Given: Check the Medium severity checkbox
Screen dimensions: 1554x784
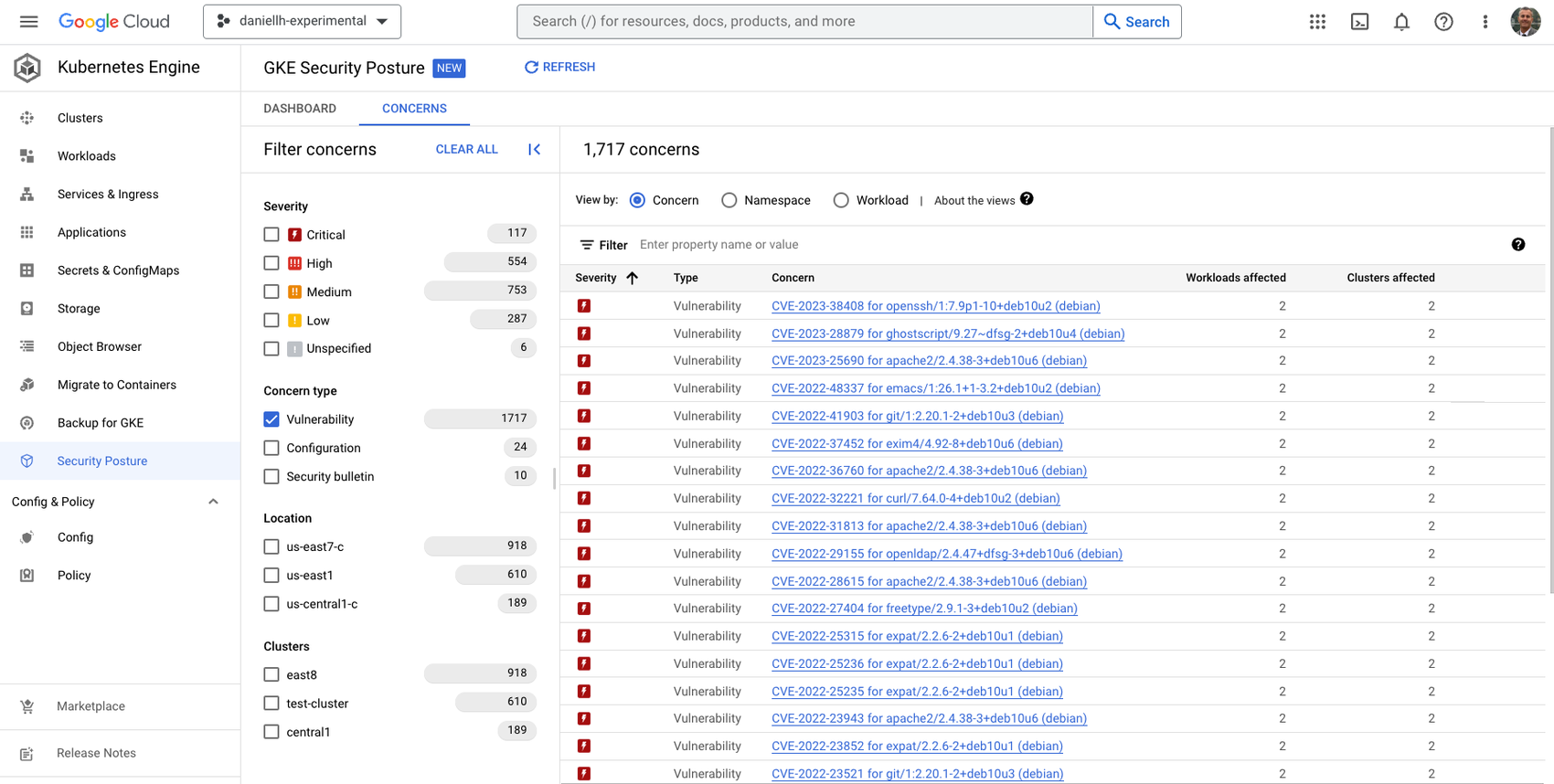Looking at the screenshot, I should (x=271, y=291).
